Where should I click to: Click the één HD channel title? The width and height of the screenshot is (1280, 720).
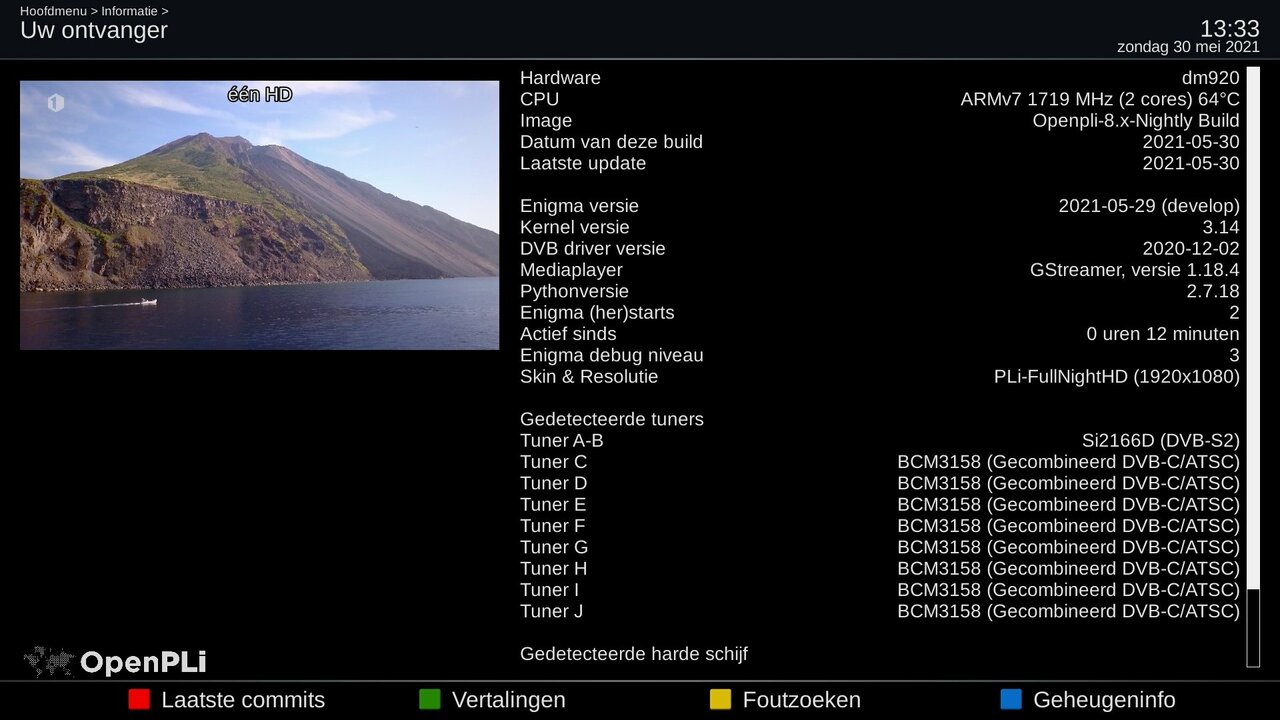coord(260,94)
